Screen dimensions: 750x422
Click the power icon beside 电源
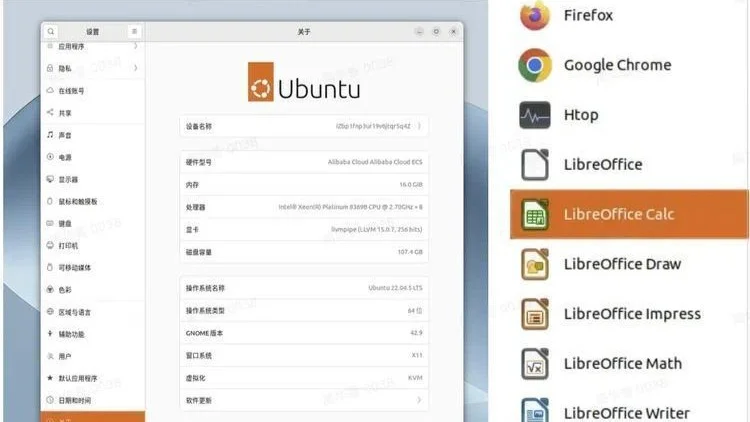(x=50, y=157)
